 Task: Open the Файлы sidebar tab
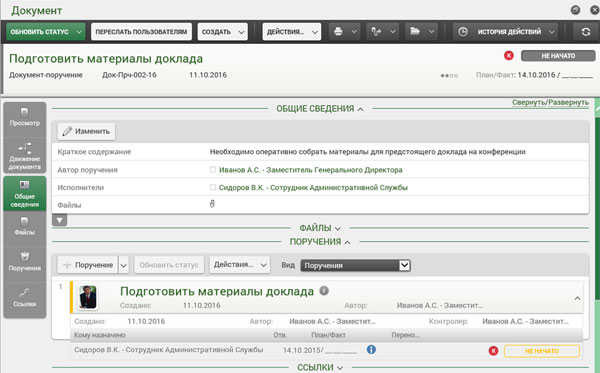tap(25, 227)
